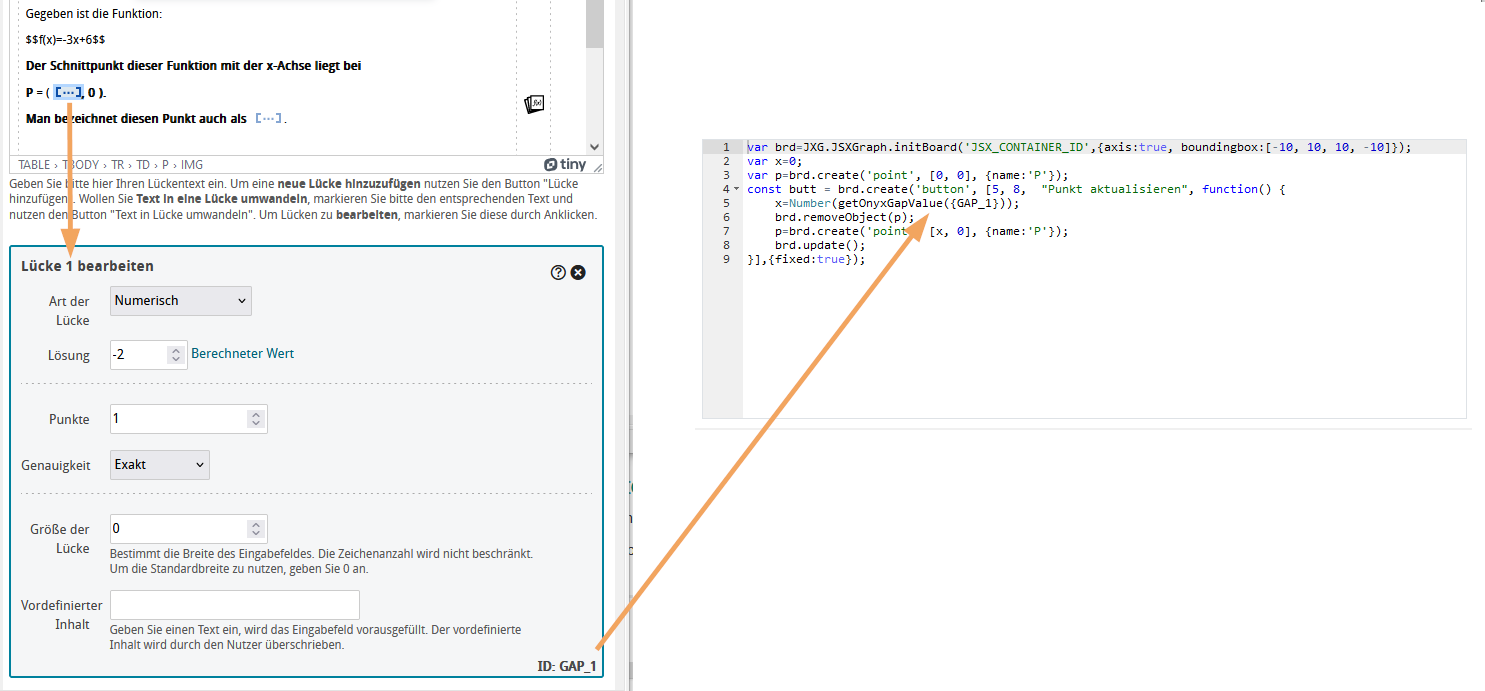The image size is (1485, 691).
Task: Select TABLE in the element path breadcrumb
Action: point(34,165)
